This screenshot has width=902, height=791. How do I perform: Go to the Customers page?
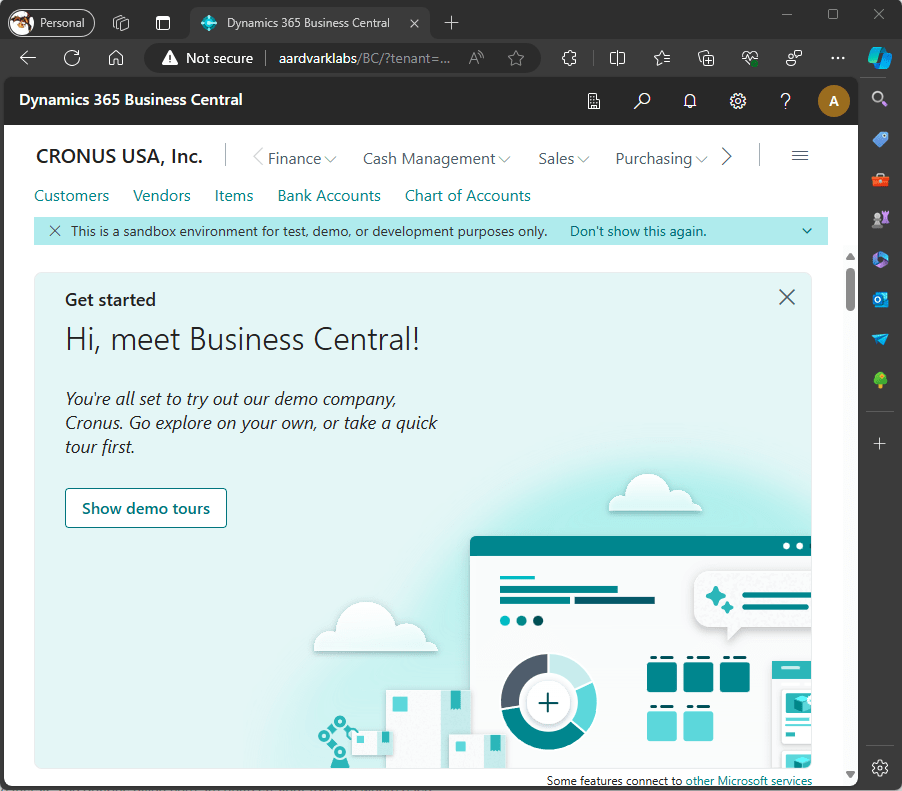(72, 196)
